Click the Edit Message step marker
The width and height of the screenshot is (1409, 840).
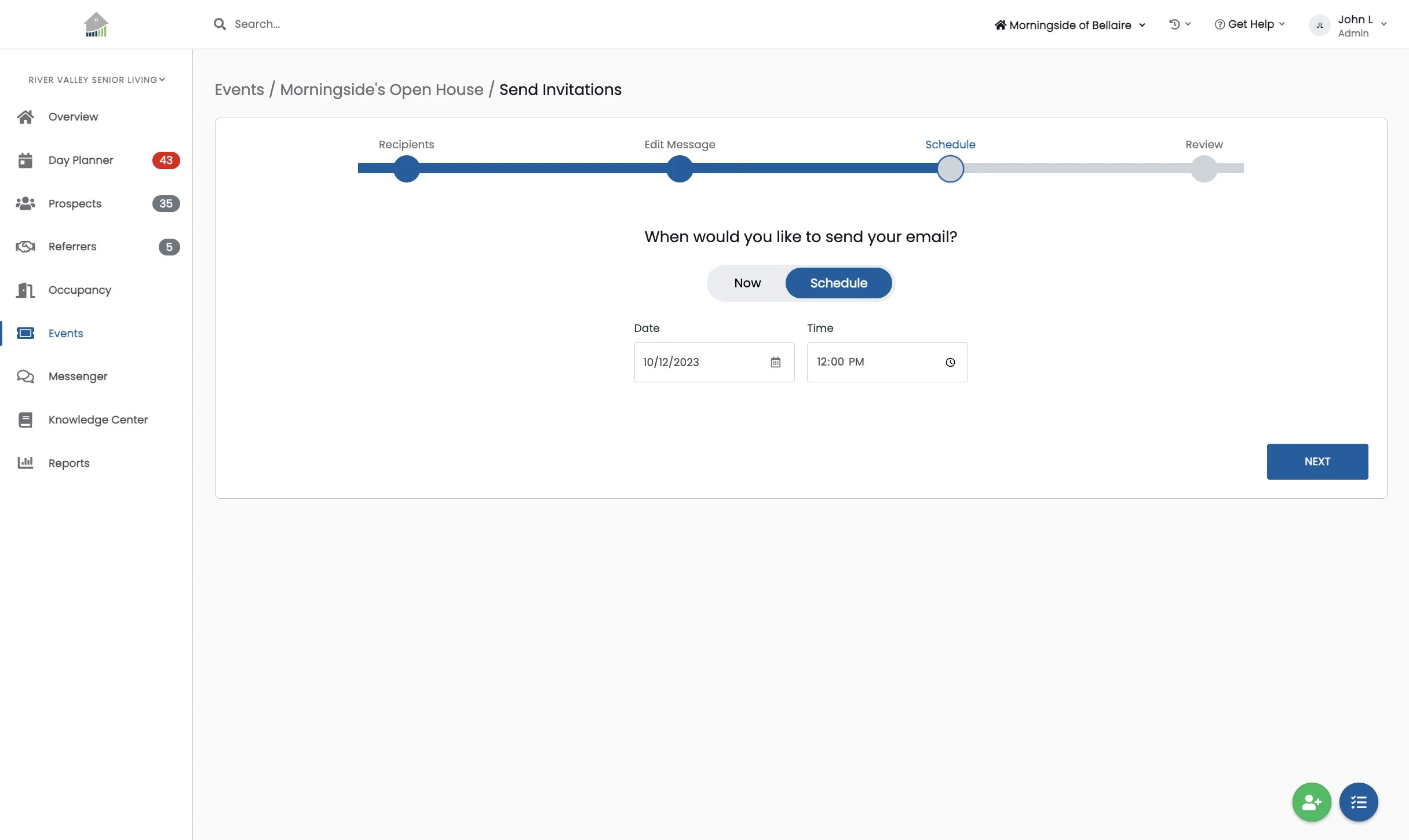pos(680,169)
